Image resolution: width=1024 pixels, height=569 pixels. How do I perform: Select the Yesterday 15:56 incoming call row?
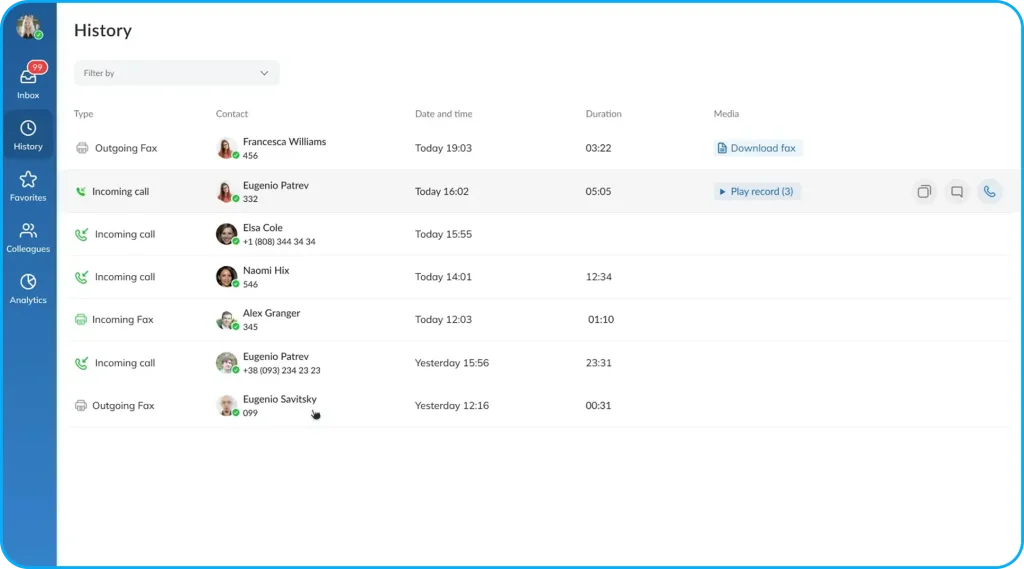coord(451,363)
